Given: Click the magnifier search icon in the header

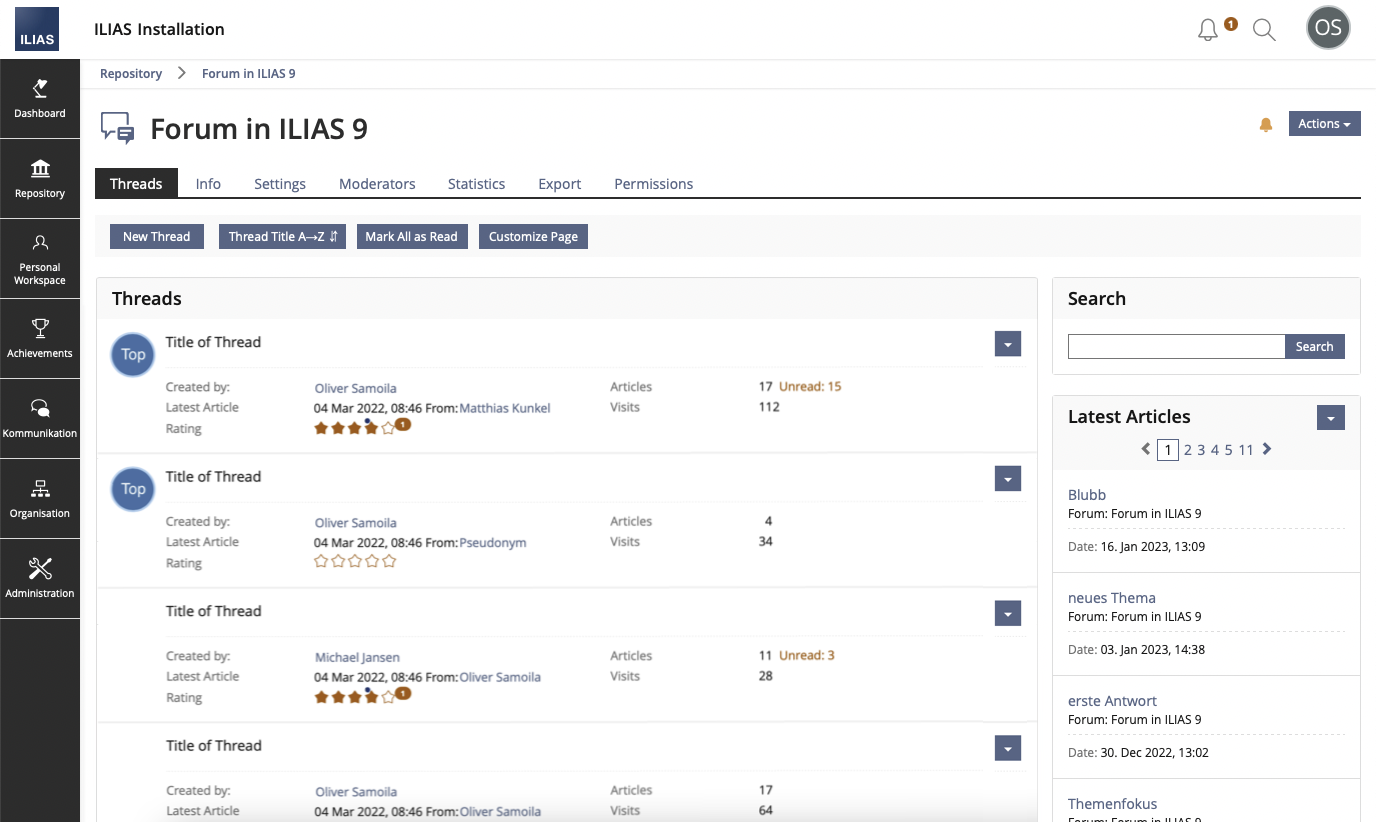Looking at the screenshot, I should click(1264, 30).
